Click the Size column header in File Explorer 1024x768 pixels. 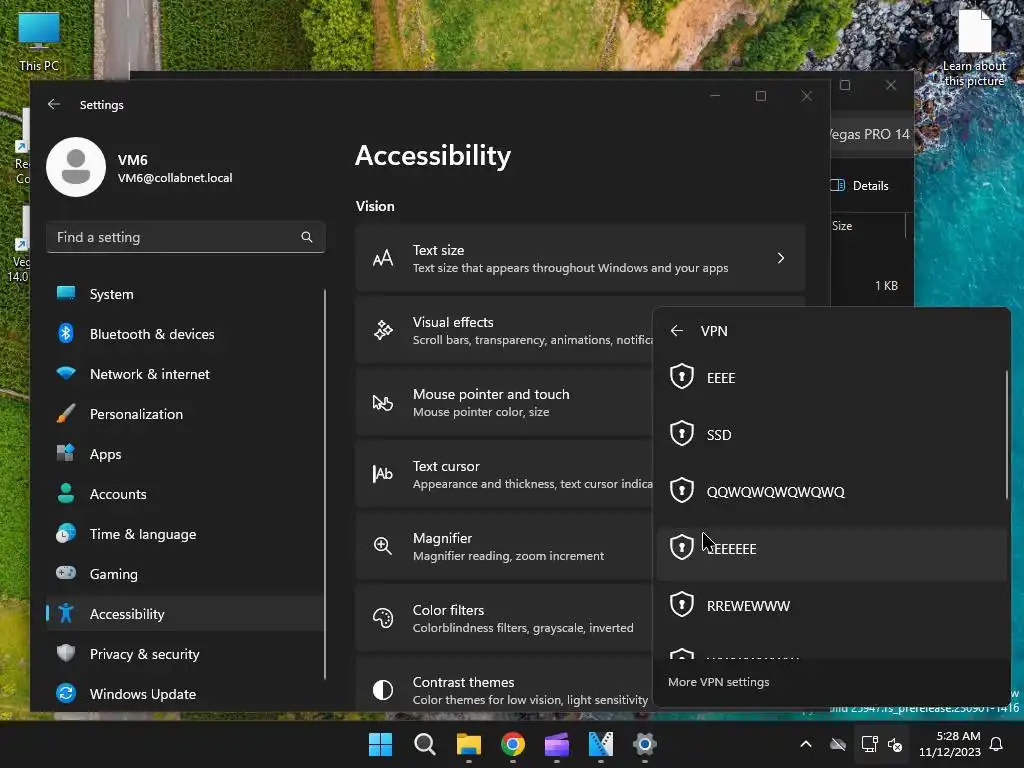coord(842,226)
